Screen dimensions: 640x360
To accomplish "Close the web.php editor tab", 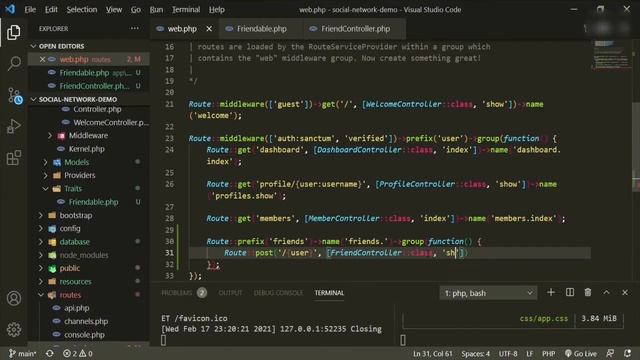I will (209, 29).
